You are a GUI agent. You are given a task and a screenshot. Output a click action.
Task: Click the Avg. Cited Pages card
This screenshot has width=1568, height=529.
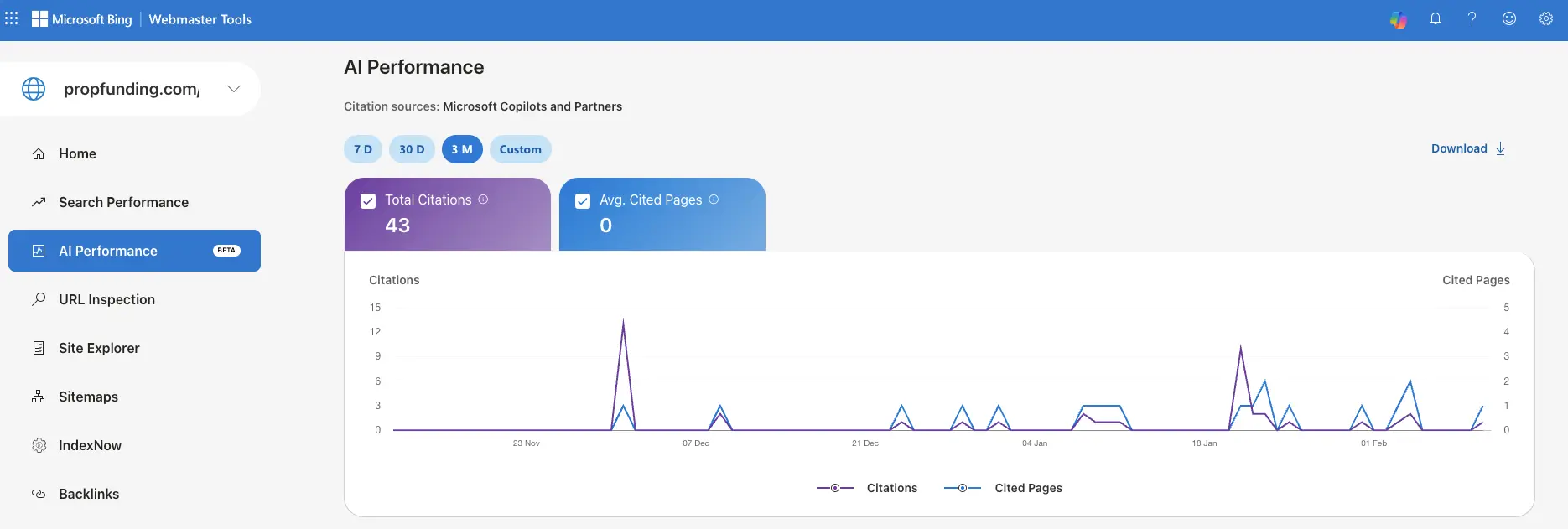[x=662, y=214]
